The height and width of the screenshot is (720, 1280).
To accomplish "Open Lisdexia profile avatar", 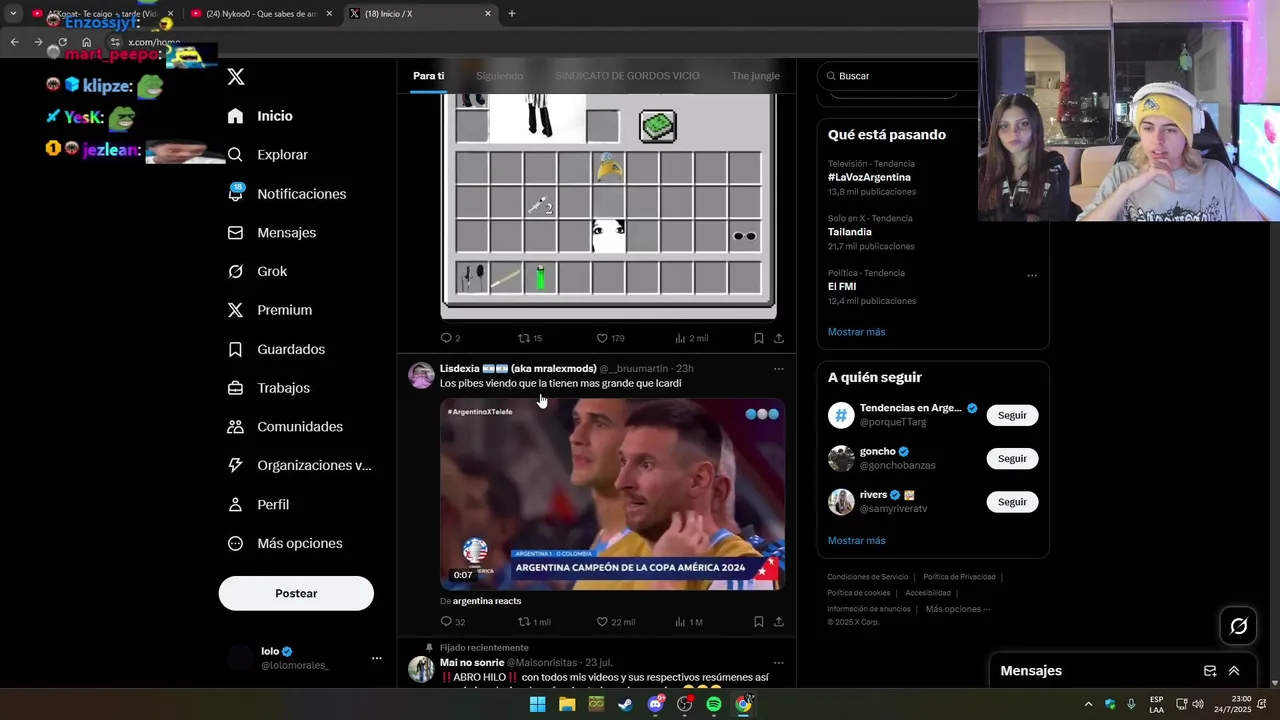I will pyautogui.click(x=421, y=375).
